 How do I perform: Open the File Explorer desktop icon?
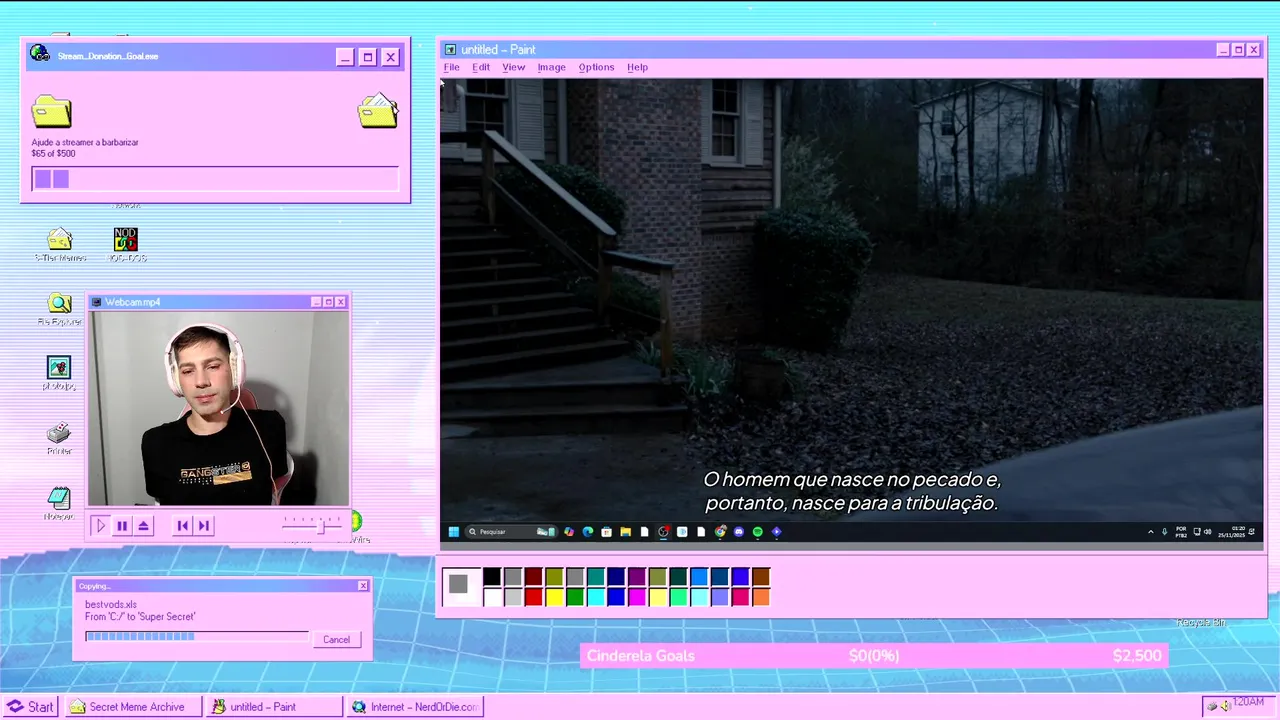[x=60, y=310]
